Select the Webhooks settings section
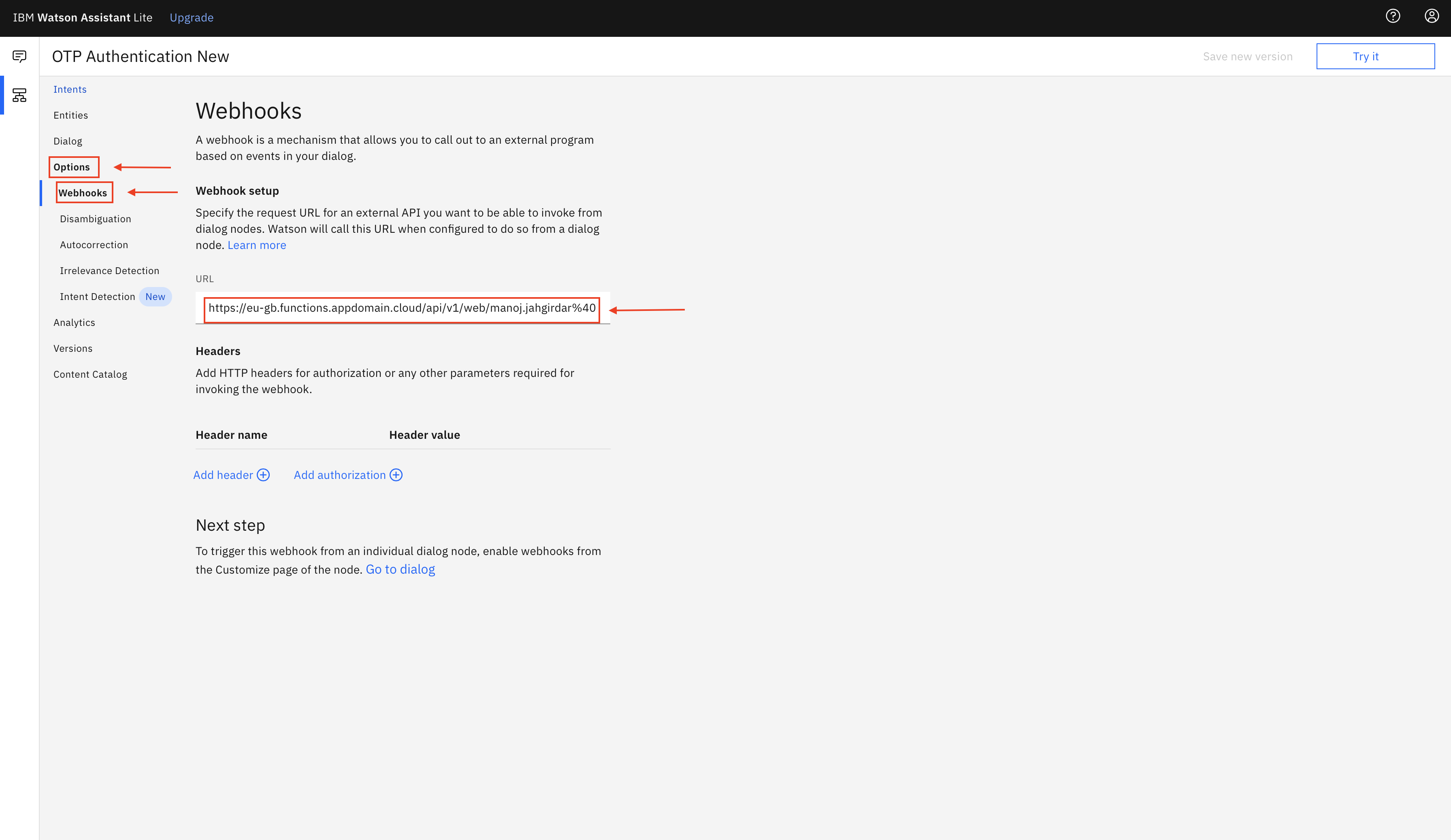Viewport: 1451px width, 840px height. coord(82,192)
